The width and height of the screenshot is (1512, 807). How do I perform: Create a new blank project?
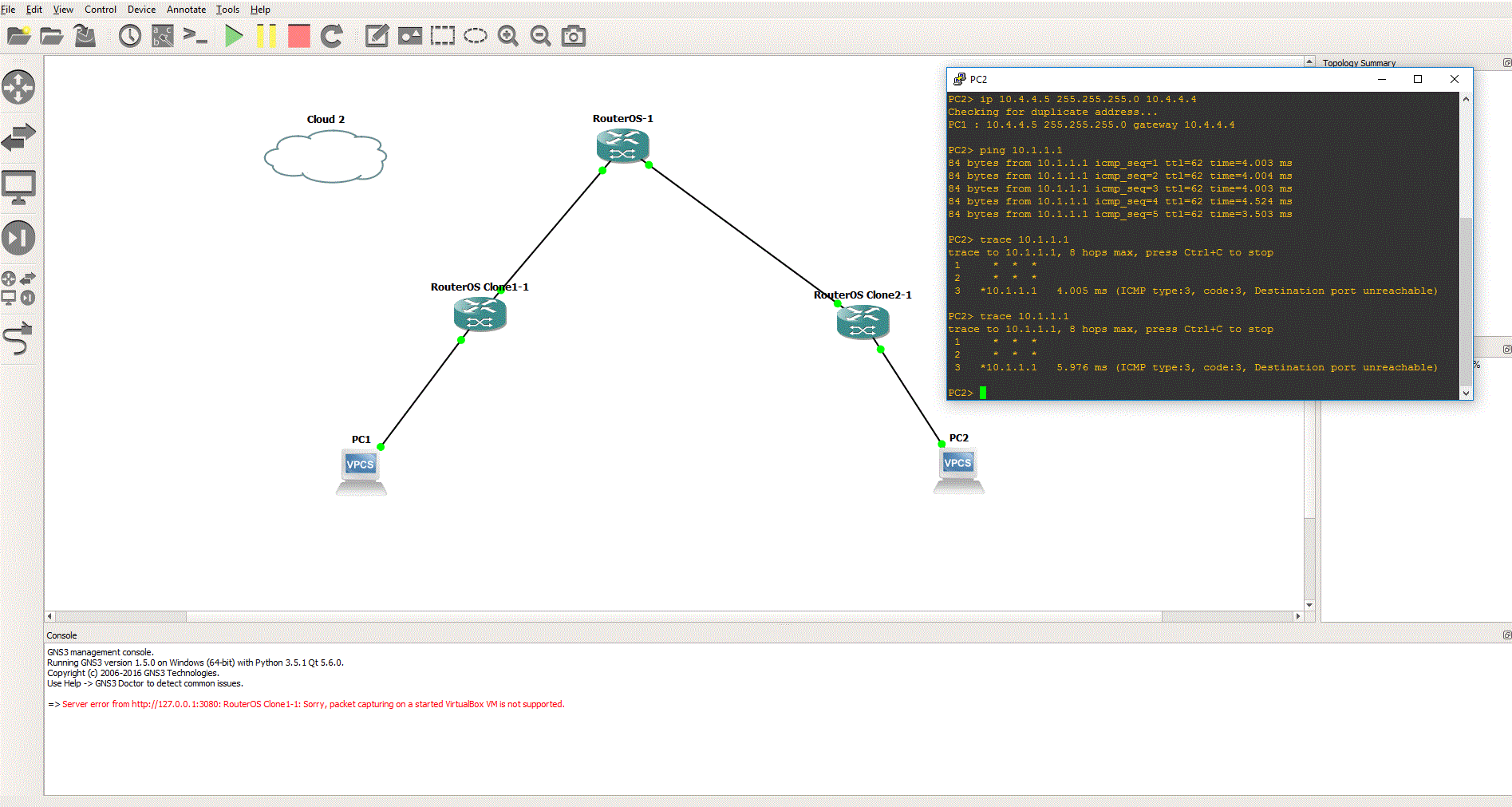pos(19,36)
